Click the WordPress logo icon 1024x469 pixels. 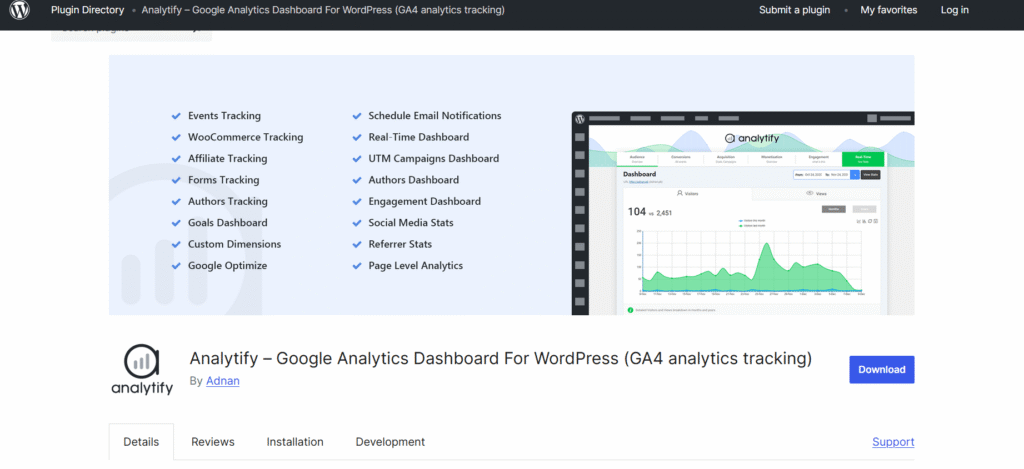click(x=19, y=10)
